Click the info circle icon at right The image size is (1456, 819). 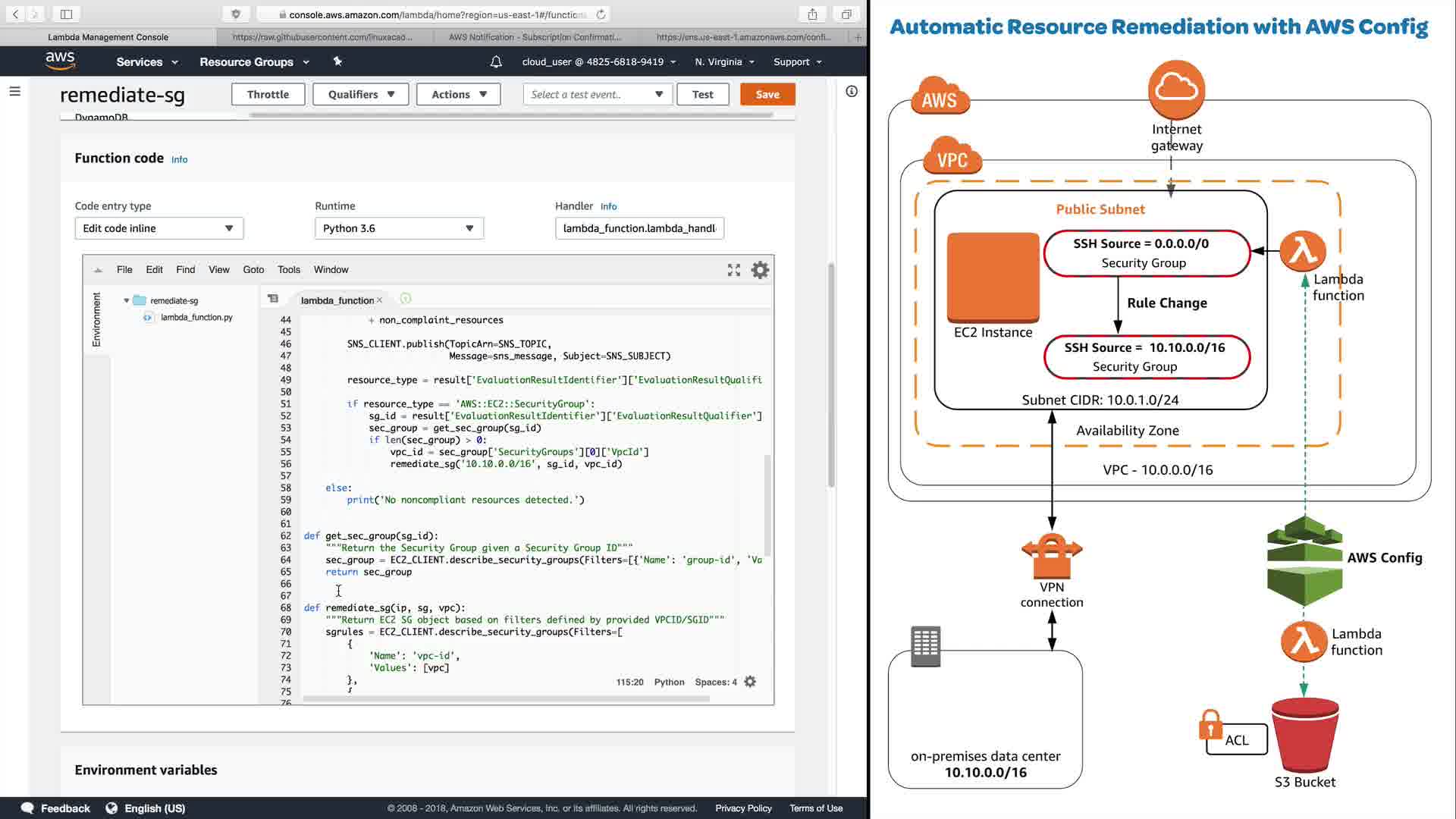click(x=852, y=92)
